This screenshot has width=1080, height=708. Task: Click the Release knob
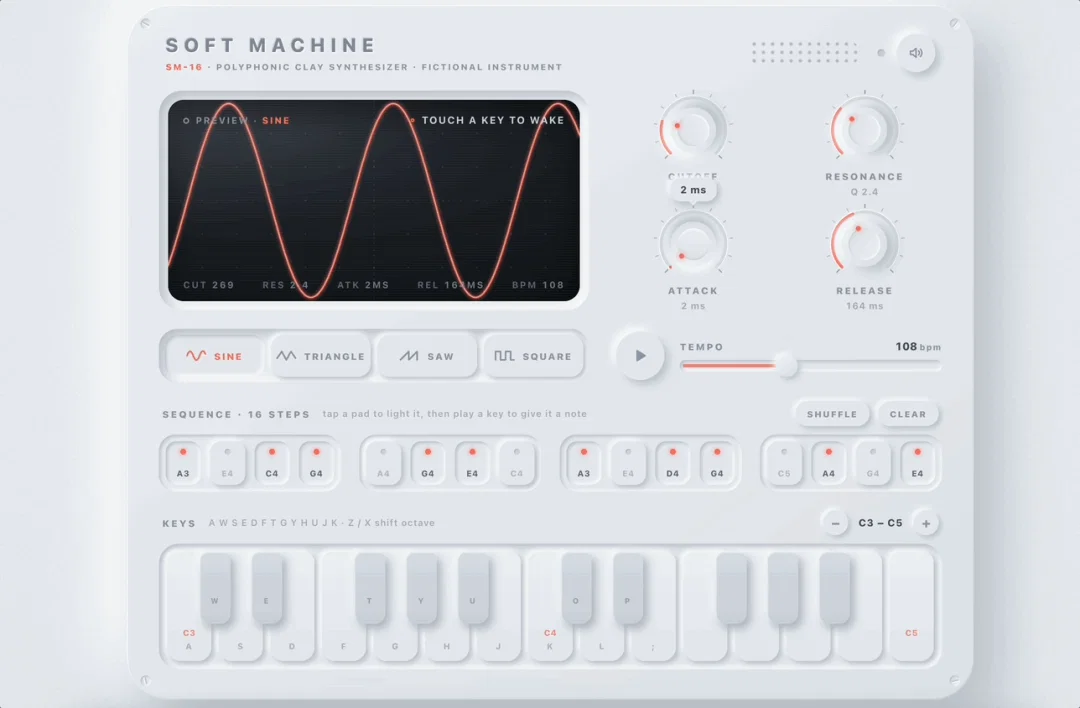pos(864,243)
